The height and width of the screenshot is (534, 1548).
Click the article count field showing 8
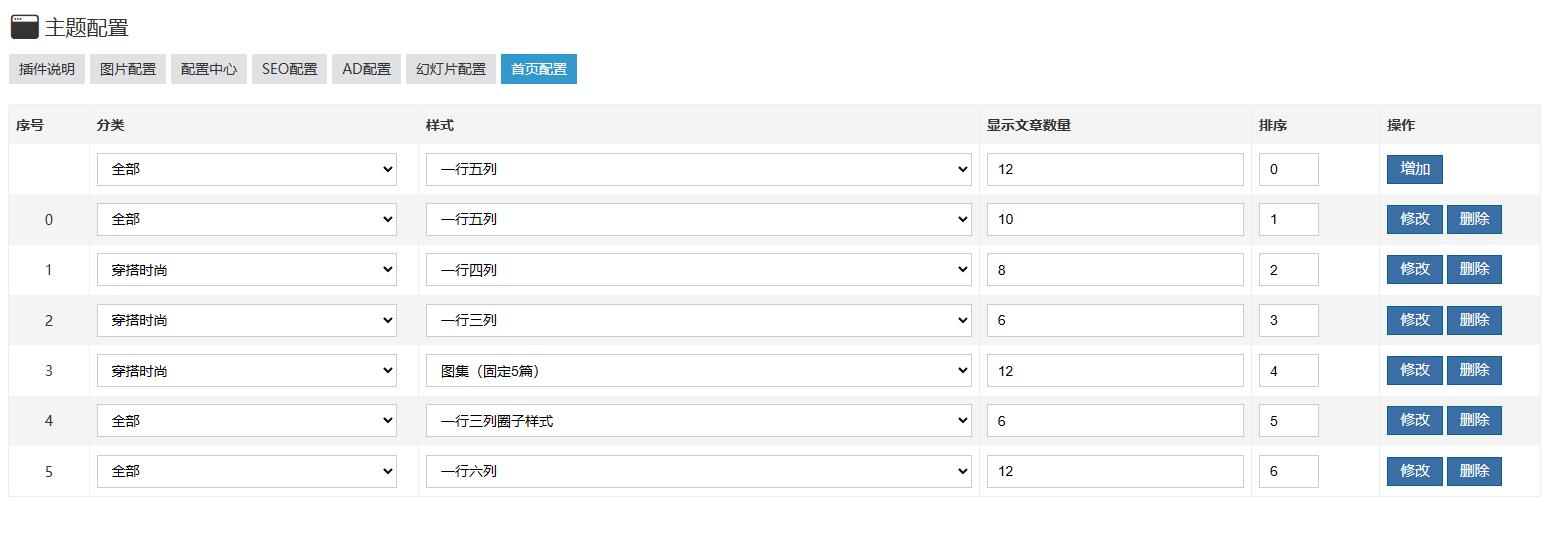(x=1115, y=269)
